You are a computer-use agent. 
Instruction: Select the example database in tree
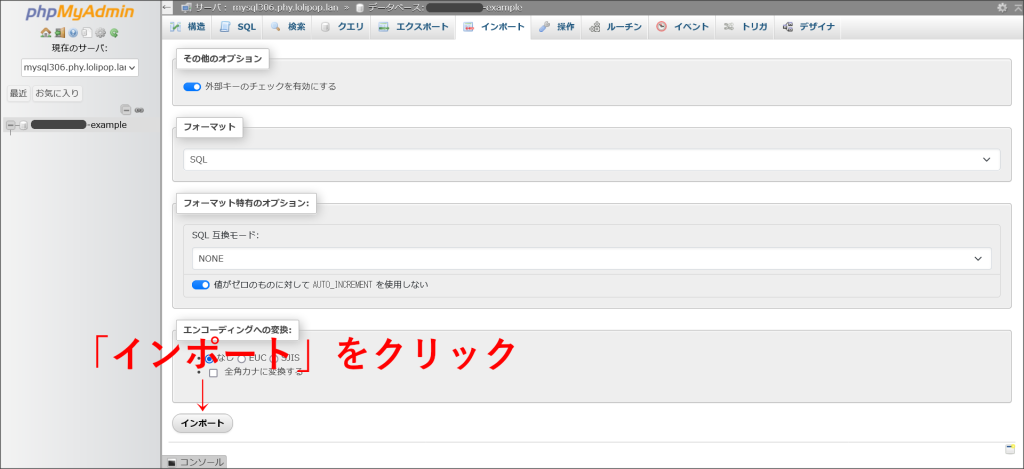click(78, 125)
